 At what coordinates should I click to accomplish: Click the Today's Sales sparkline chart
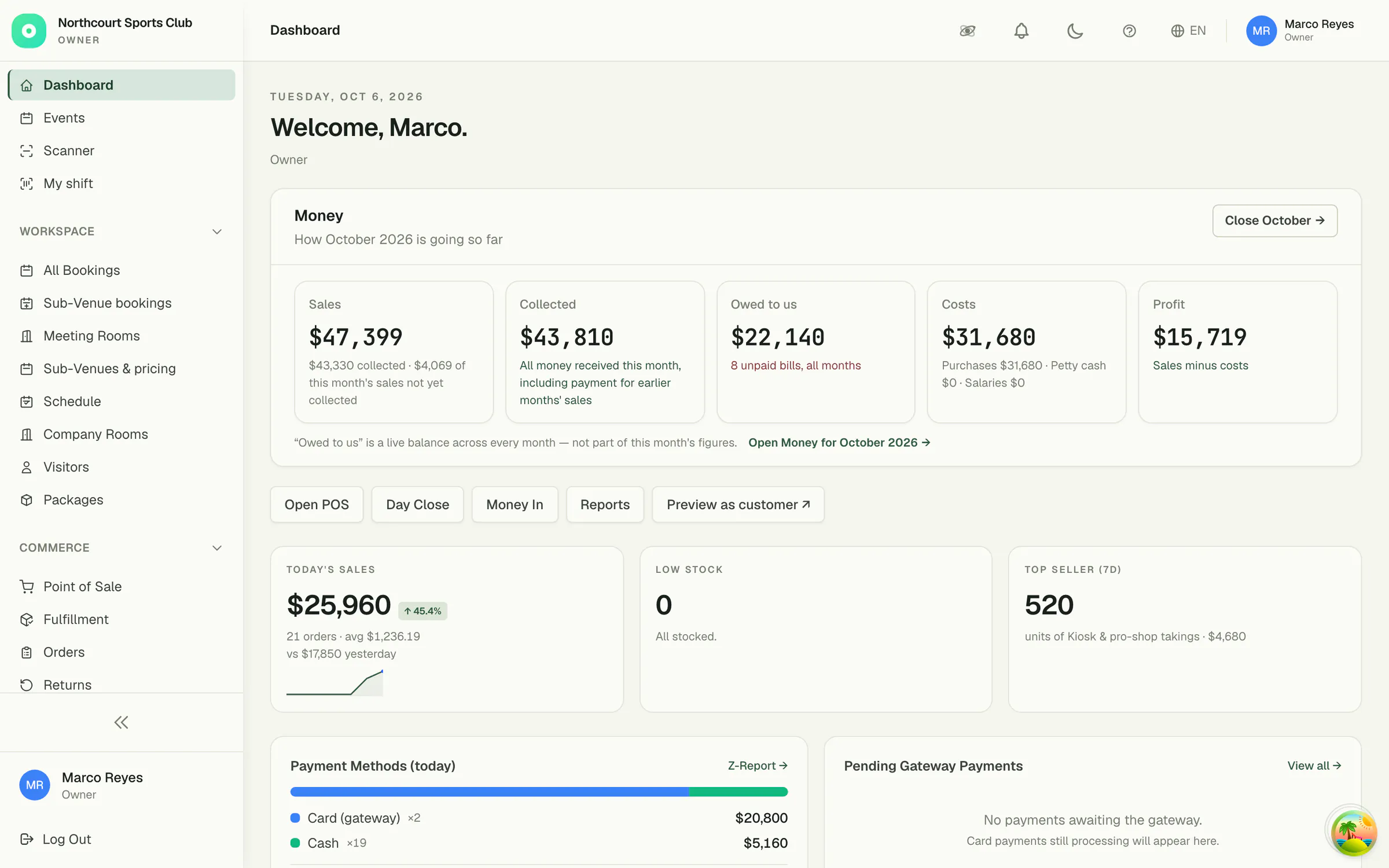[335, 683]
